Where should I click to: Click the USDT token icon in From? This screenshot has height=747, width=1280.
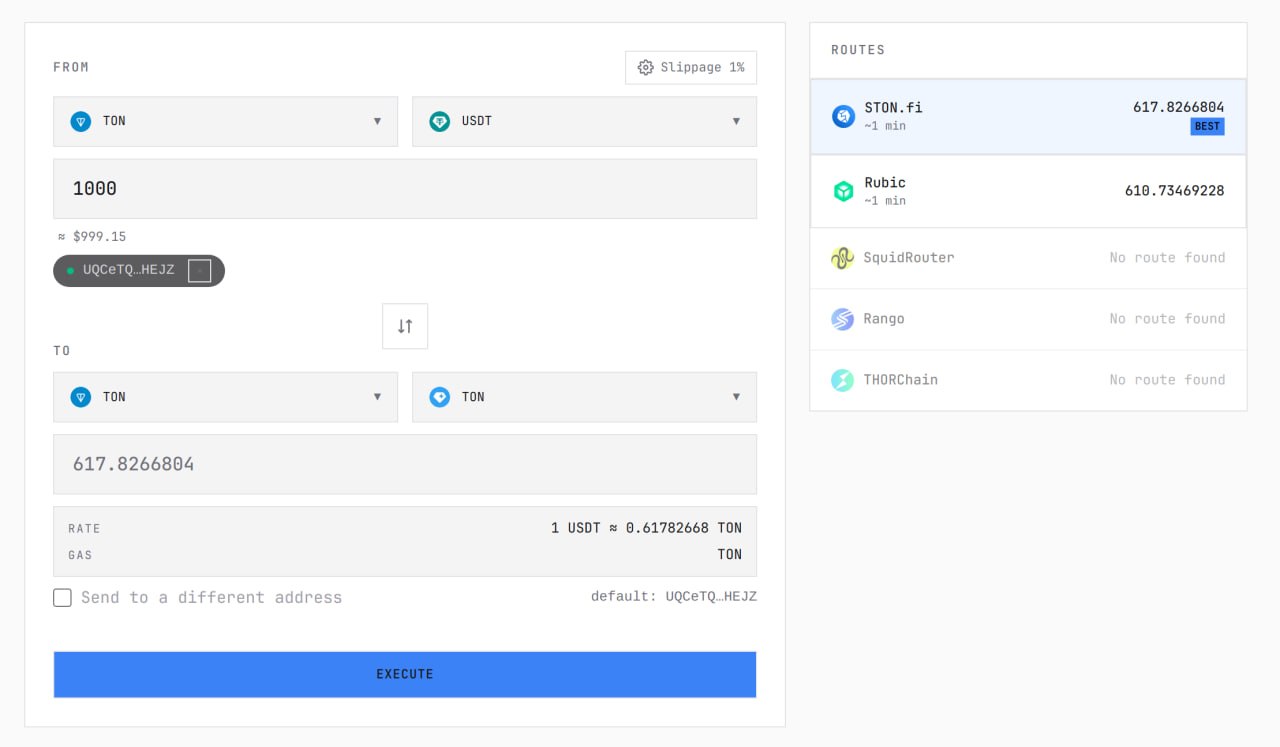(x=440, y=121)
